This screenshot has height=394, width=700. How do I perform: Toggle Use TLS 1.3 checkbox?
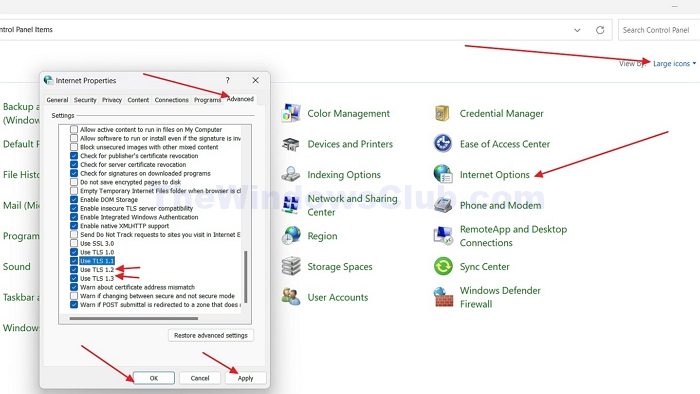(x=74, y=278)
